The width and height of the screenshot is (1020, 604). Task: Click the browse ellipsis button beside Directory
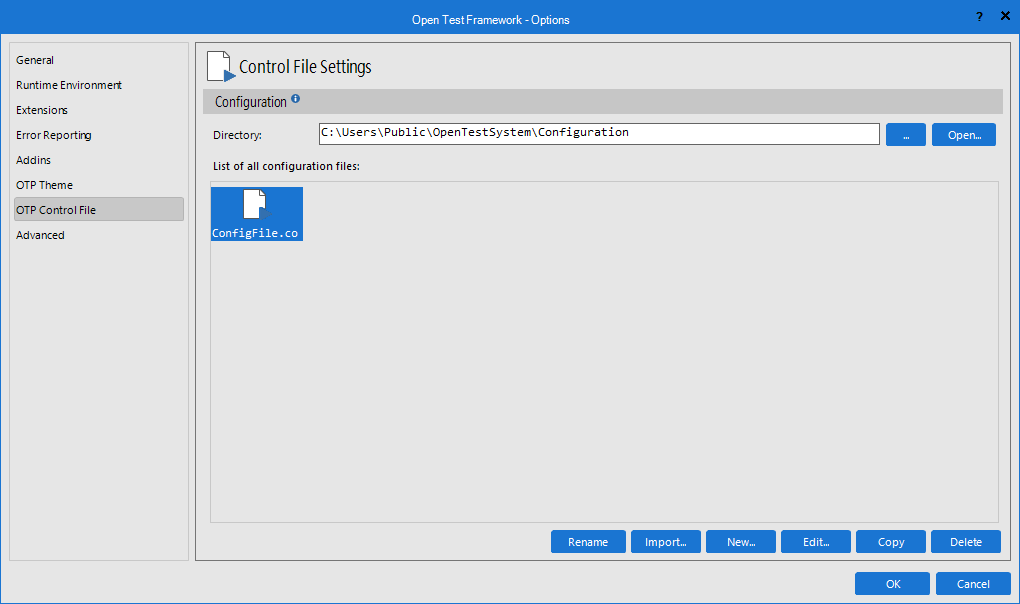click(x=905, y=134)
